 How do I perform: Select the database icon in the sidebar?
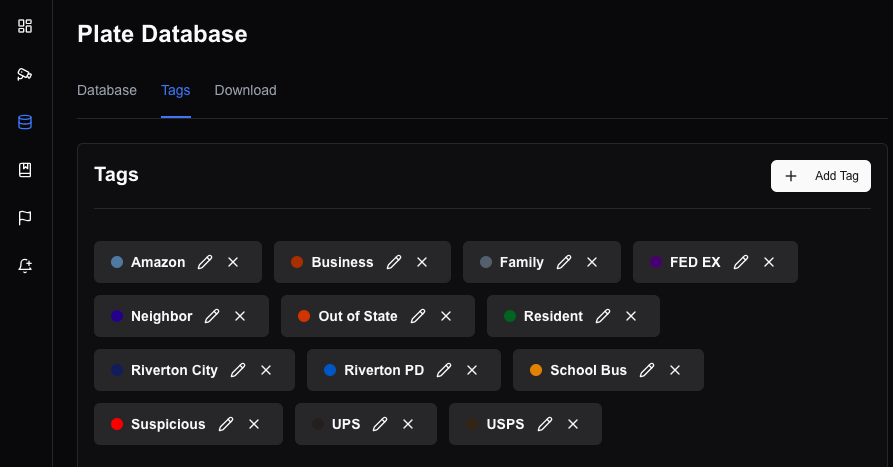point(25,122)
